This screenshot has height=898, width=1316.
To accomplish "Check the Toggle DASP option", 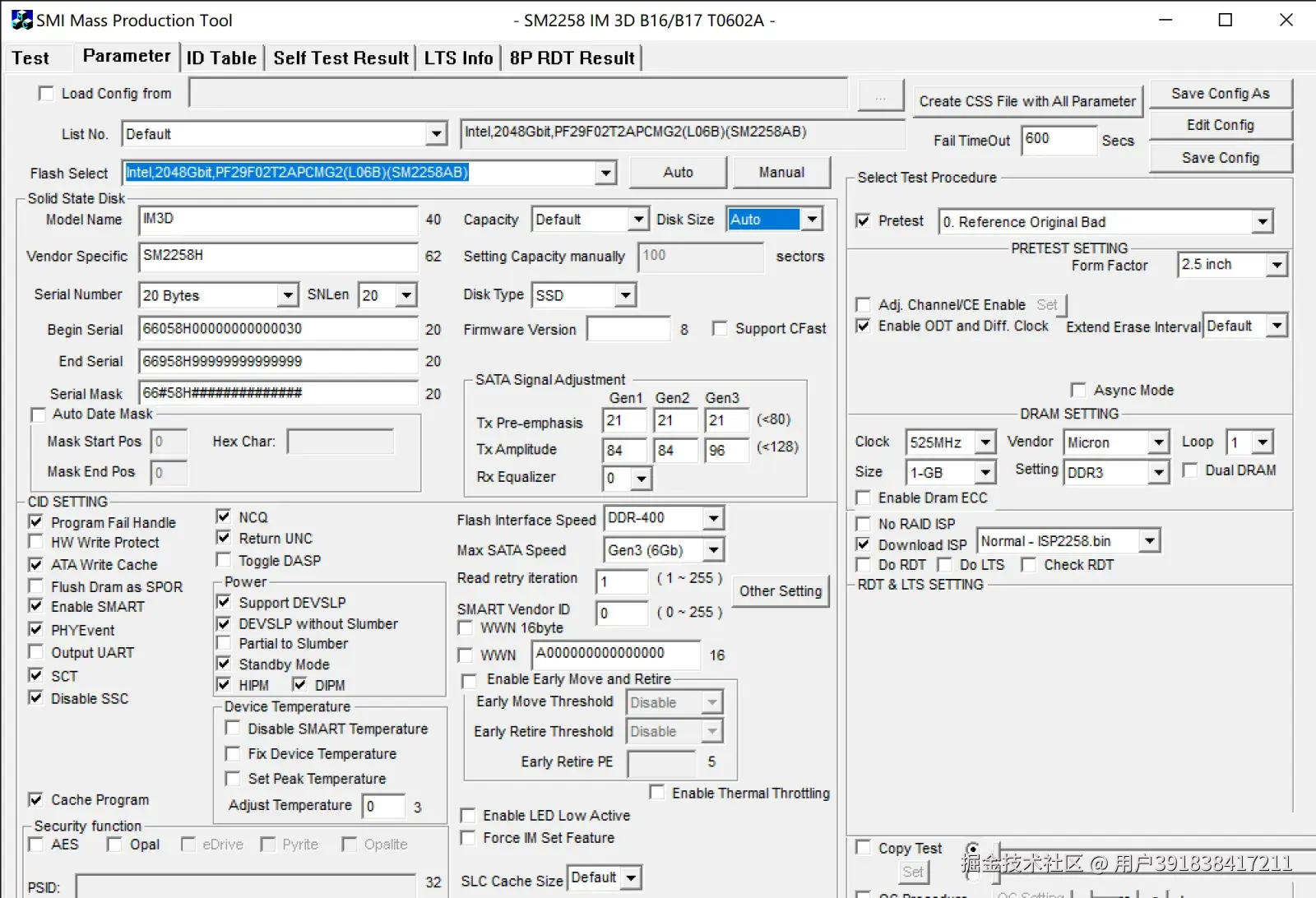I will coord(223,560).
